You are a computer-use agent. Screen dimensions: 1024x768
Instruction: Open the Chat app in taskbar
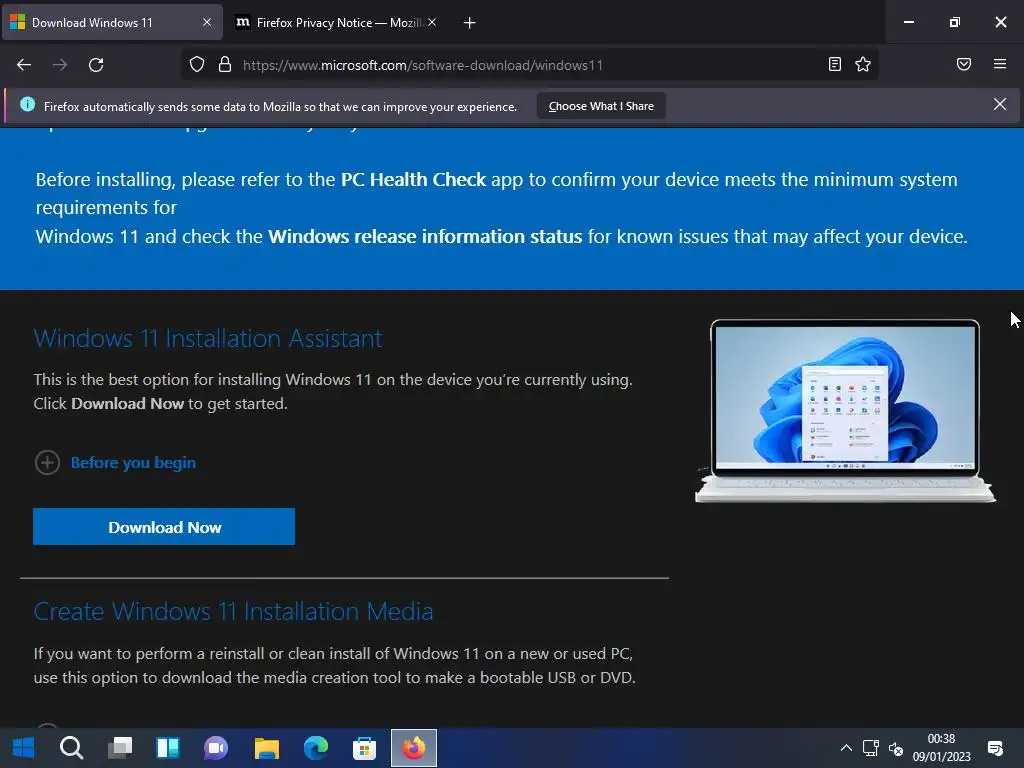point(216,748)
